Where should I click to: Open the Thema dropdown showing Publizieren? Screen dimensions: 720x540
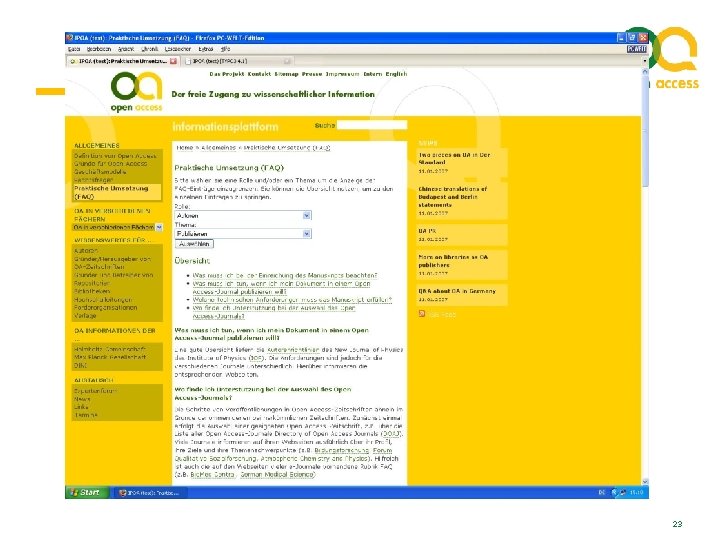click(243, 234)
